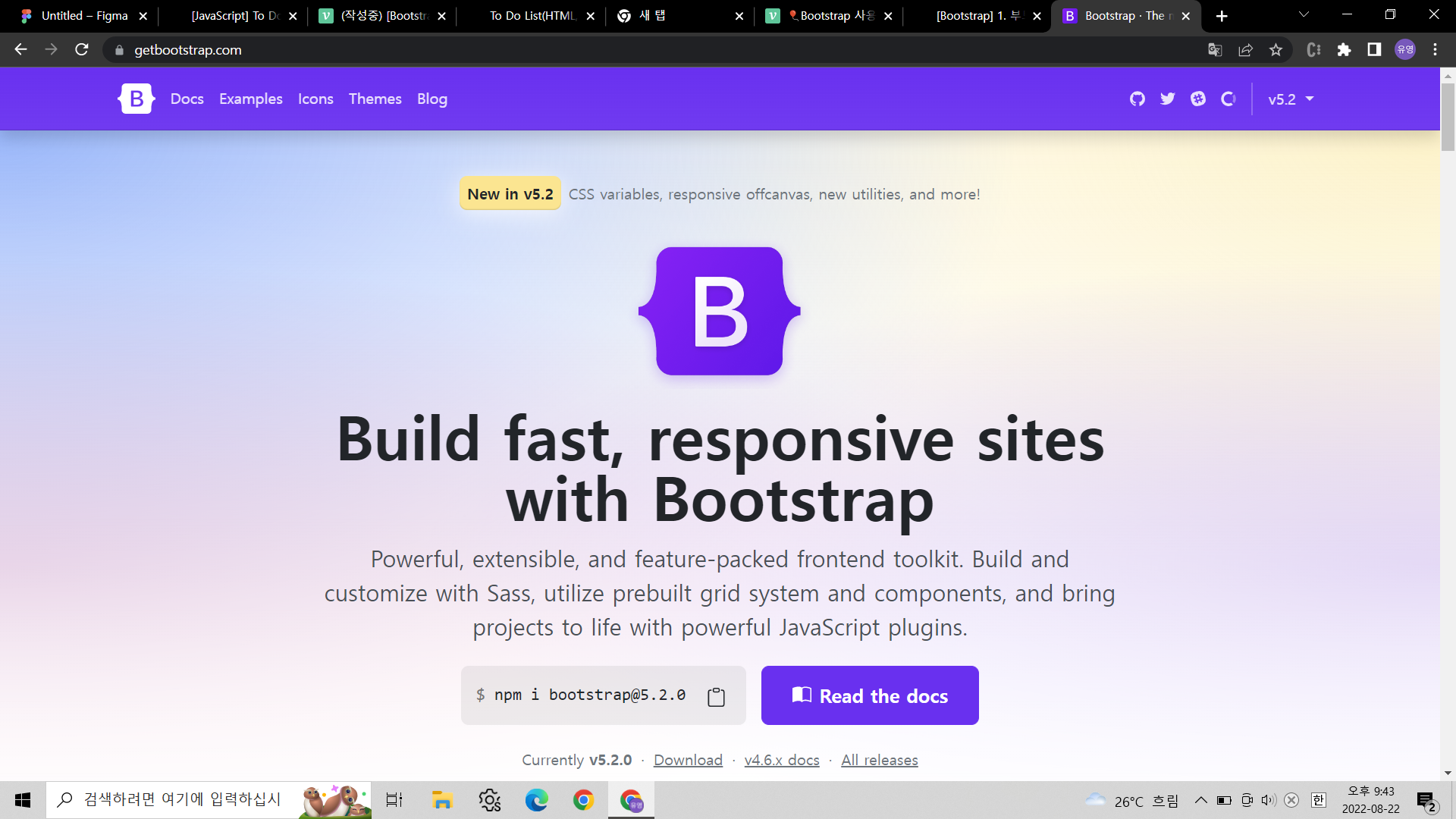The width and height of the screenshot is (1456, 819).
Task: Expand hidden system tray icons
Action: click(1200, 800)
